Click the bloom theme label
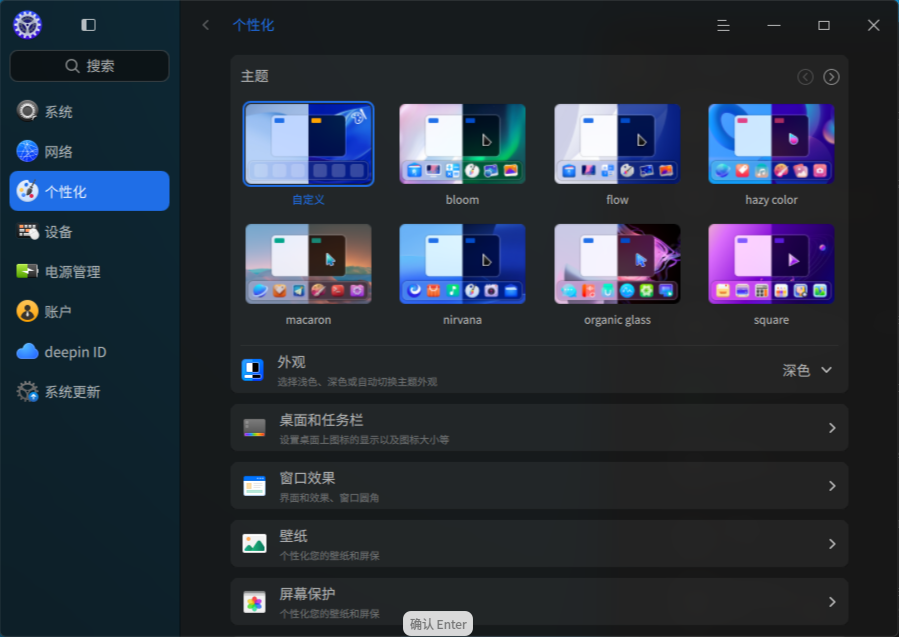 pos(463,200)
